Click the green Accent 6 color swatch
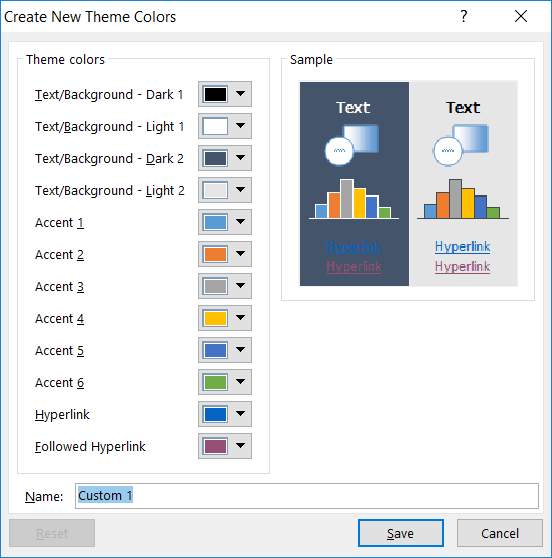The height and width of the screenshot is (558, 552). [215, 382]
